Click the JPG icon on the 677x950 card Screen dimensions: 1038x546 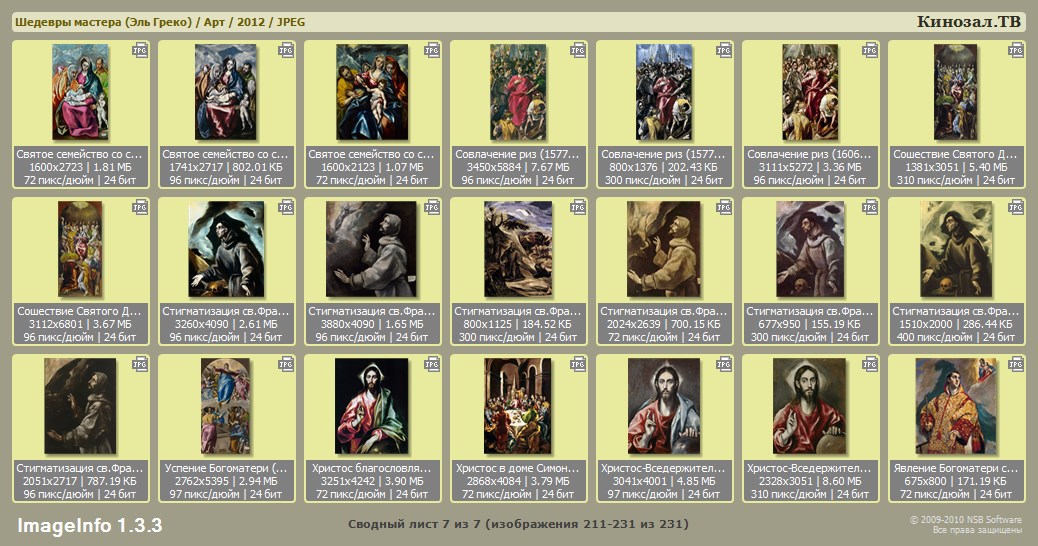pos(870,208)
